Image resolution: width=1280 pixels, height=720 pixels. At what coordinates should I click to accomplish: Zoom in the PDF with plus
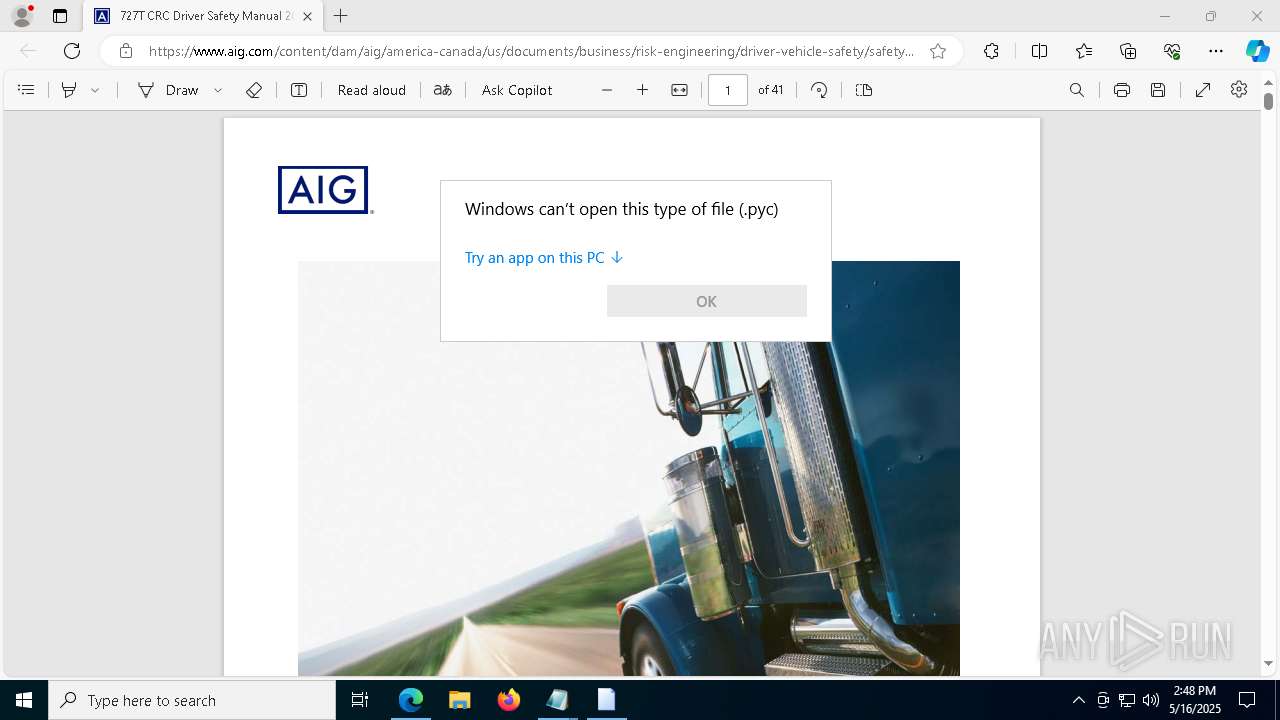point(643,90)
